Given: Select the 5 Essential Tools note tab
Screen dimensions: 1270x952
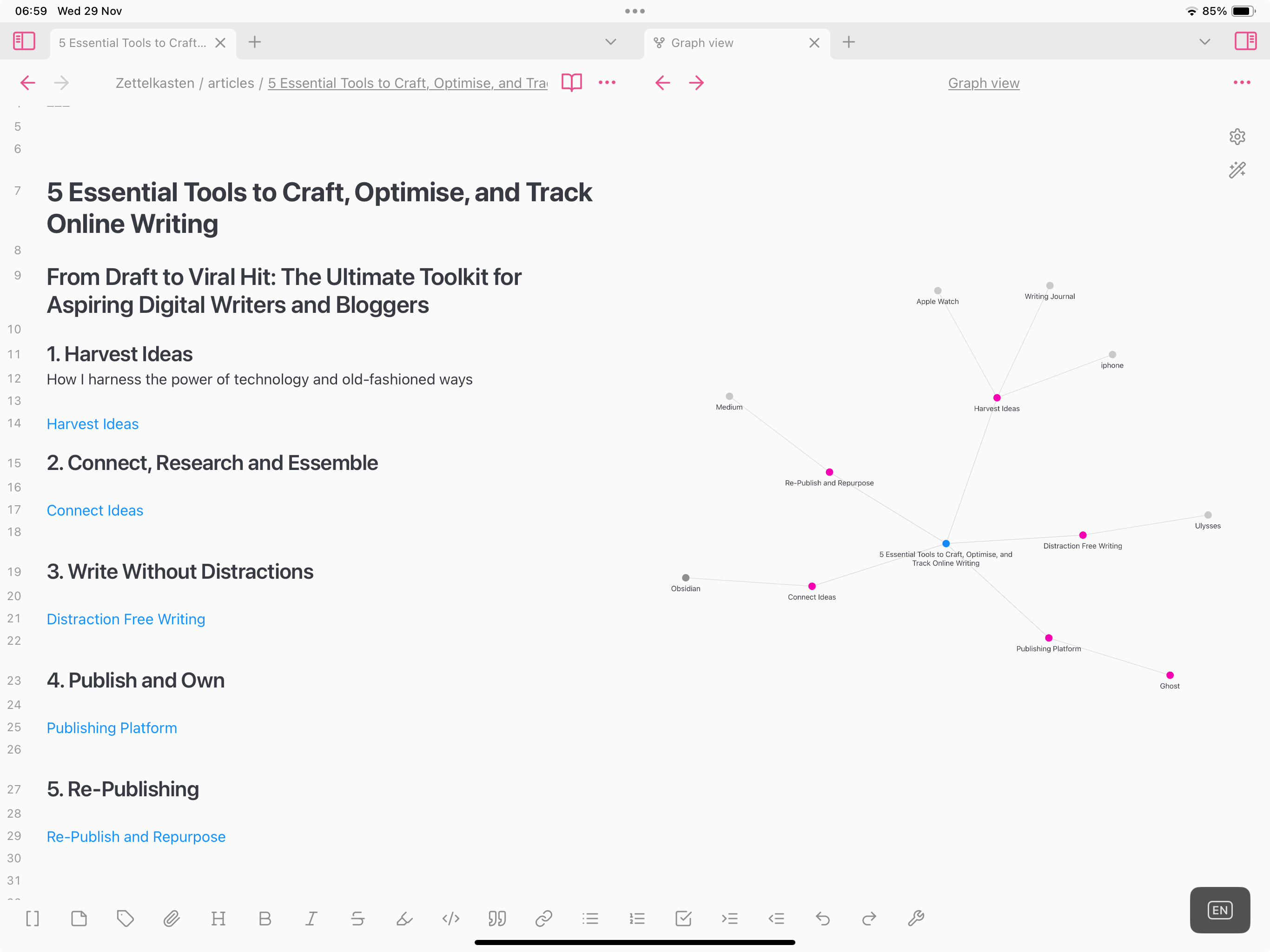Looking at the screenshot, I should (132, 43).
